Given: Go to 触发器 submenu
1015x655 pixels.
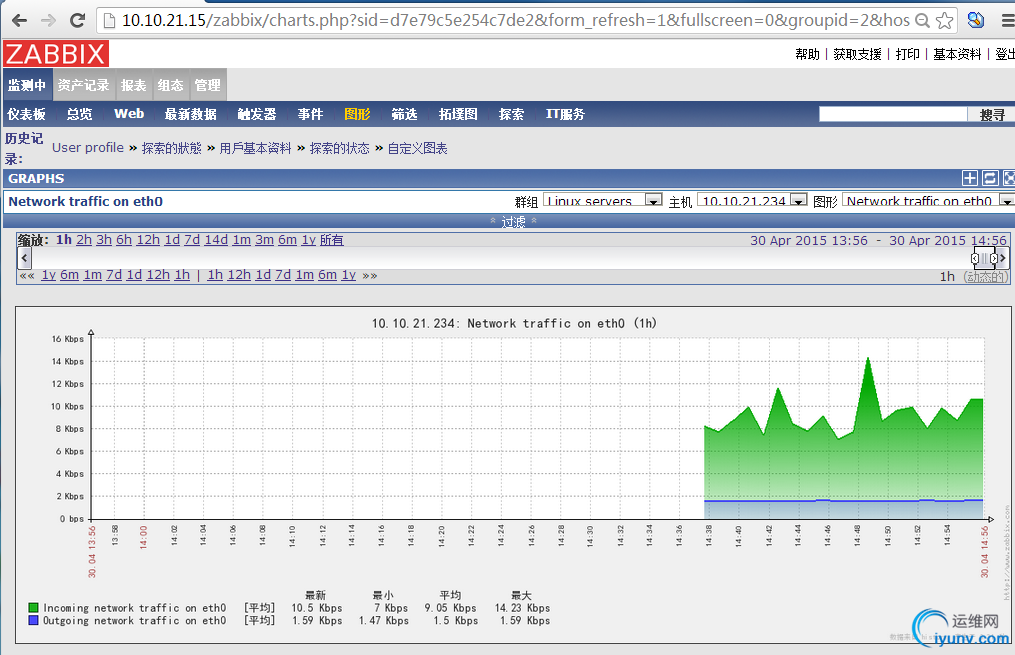Looking at the screenshot, I should tap(257, 115).
